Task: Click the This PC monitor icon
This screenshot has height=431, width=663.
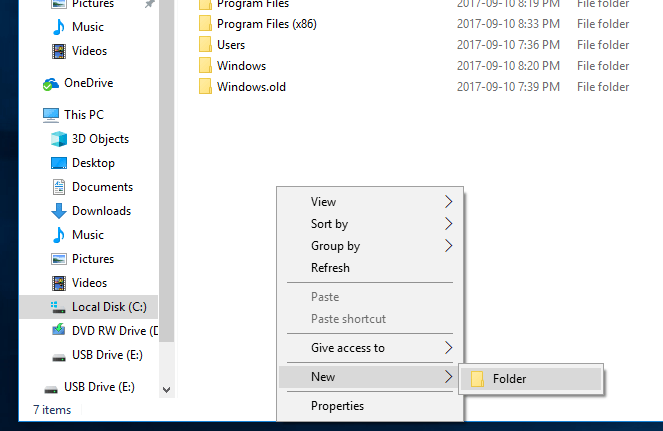Action: point(51,115)
